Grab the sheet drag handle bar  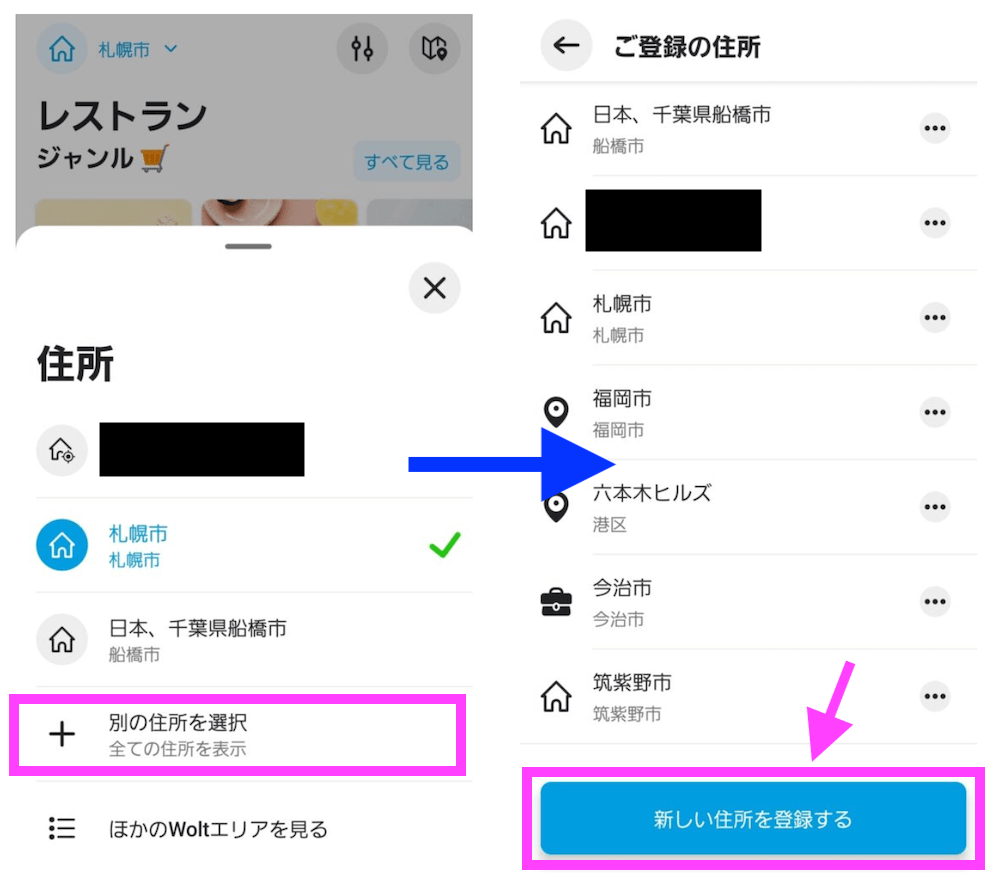pyautogui.click(x=248, y=246)
